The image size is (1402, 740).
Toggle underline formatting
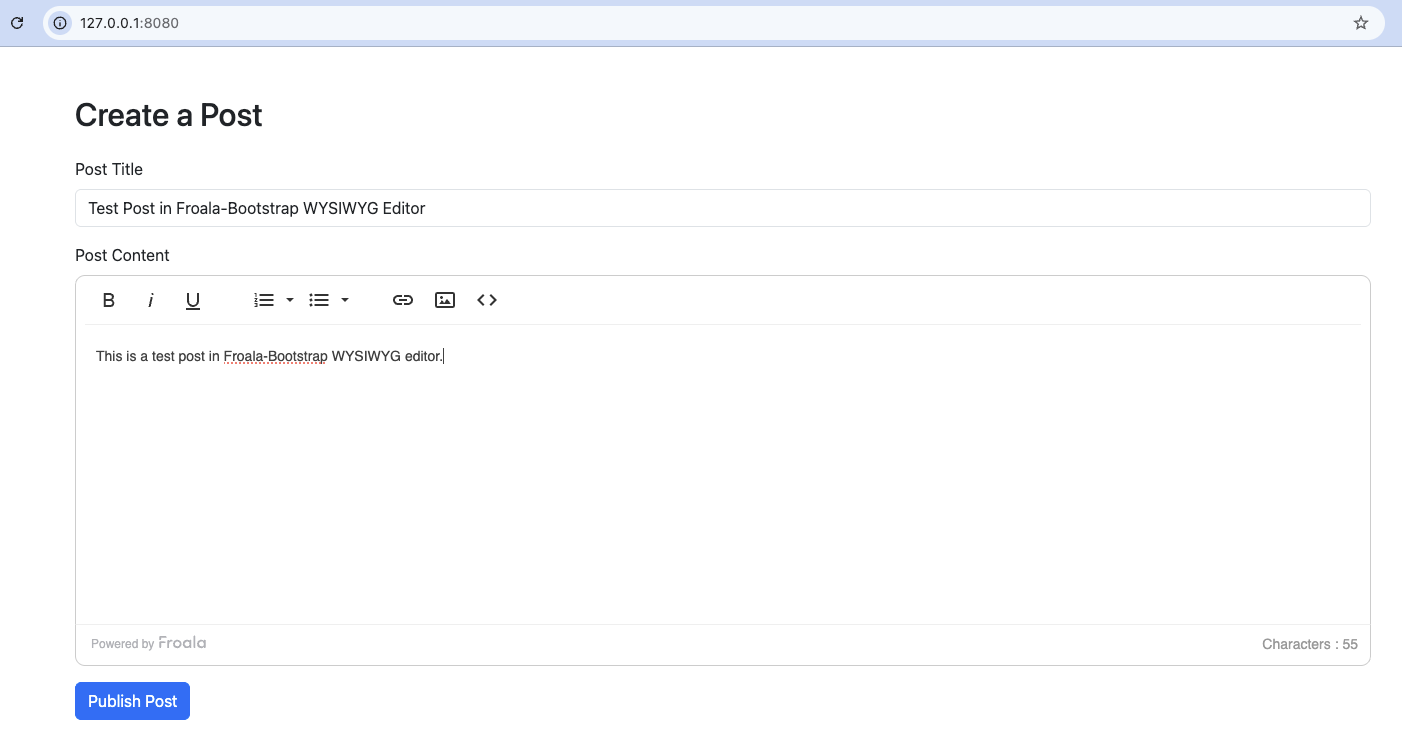pyautogui.click(x=192, y=299)
